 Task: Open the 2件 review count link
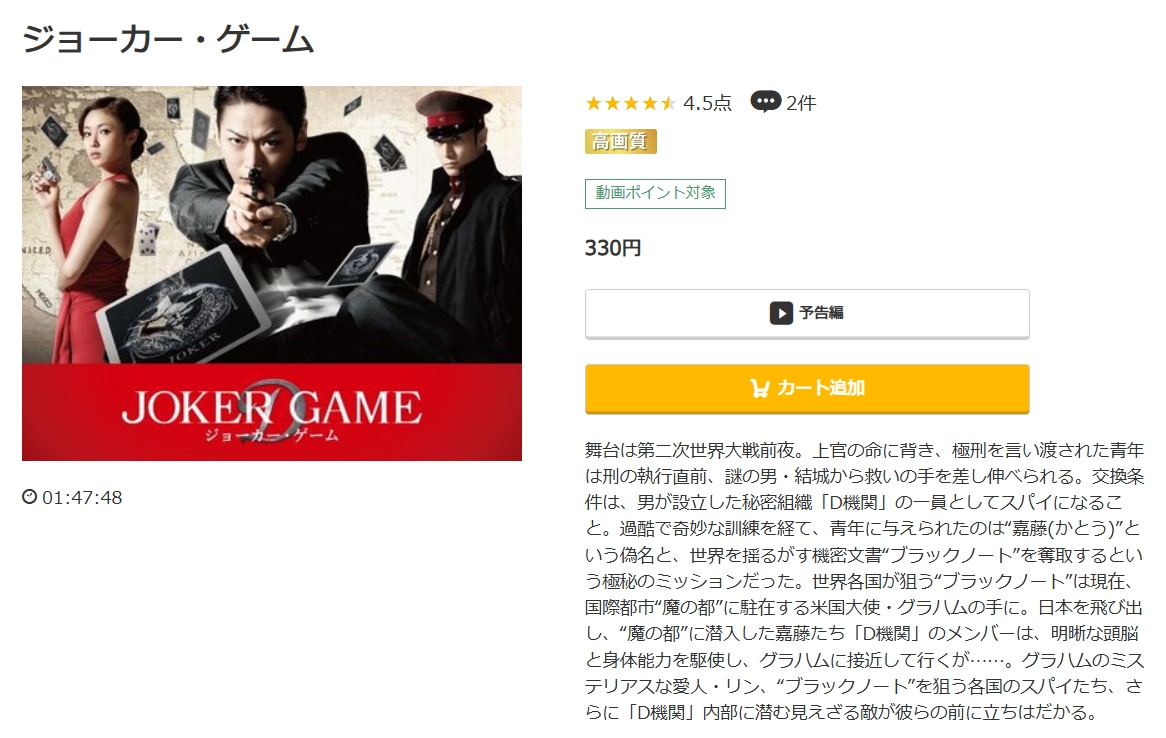(801, 103)
